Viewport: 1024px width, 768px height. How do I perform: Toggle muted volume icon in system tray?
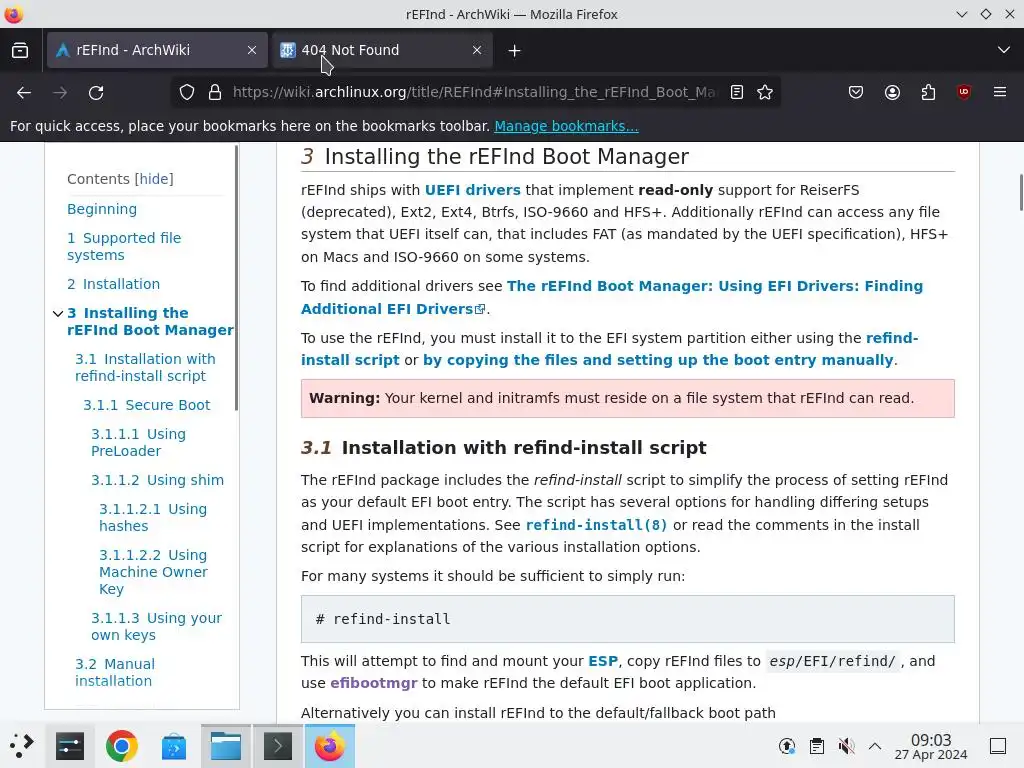pyautogui.click(x=846, y=746)
